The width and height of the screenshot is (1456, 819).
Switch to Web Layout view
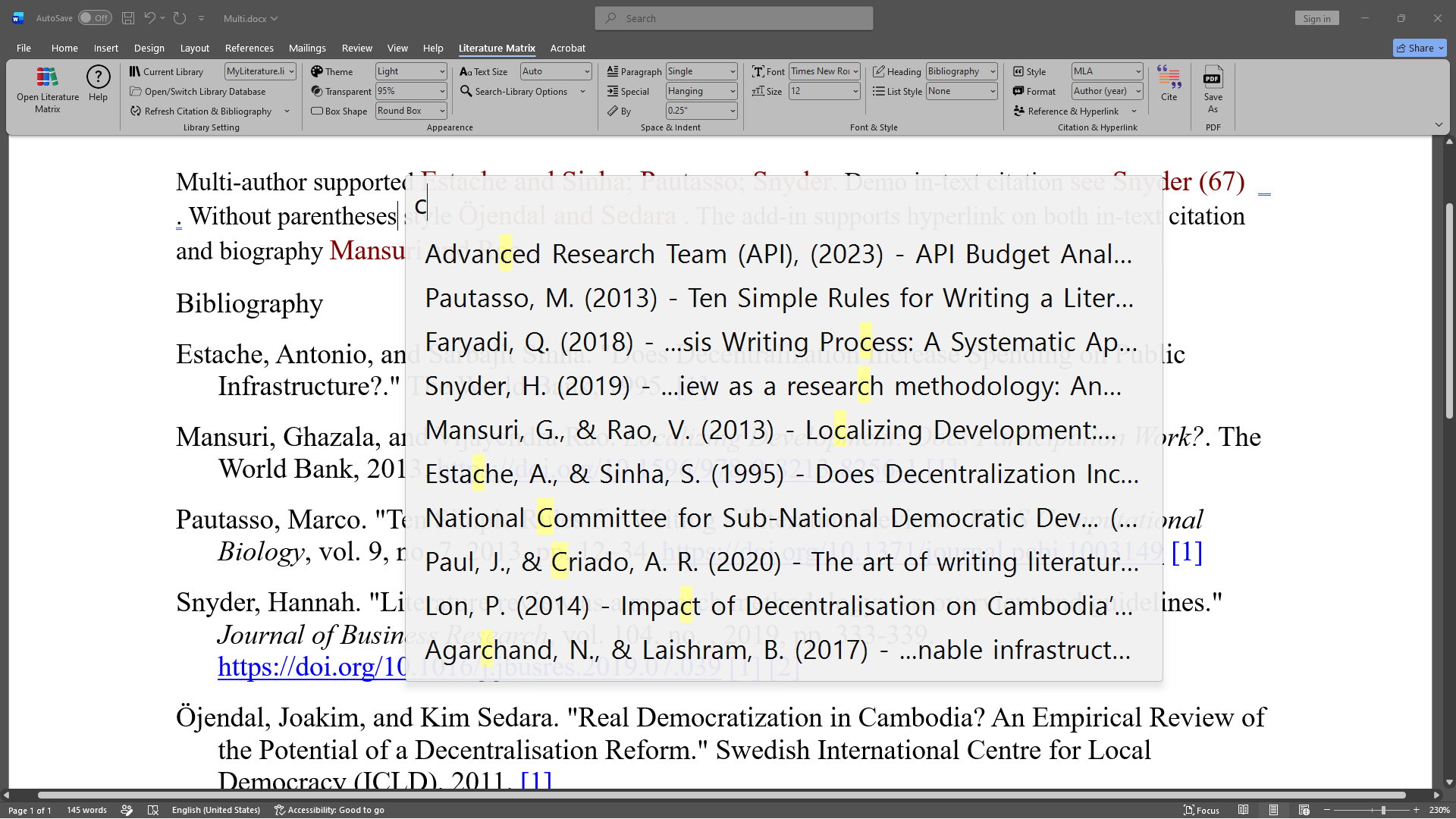click(x=1304, y=810)
